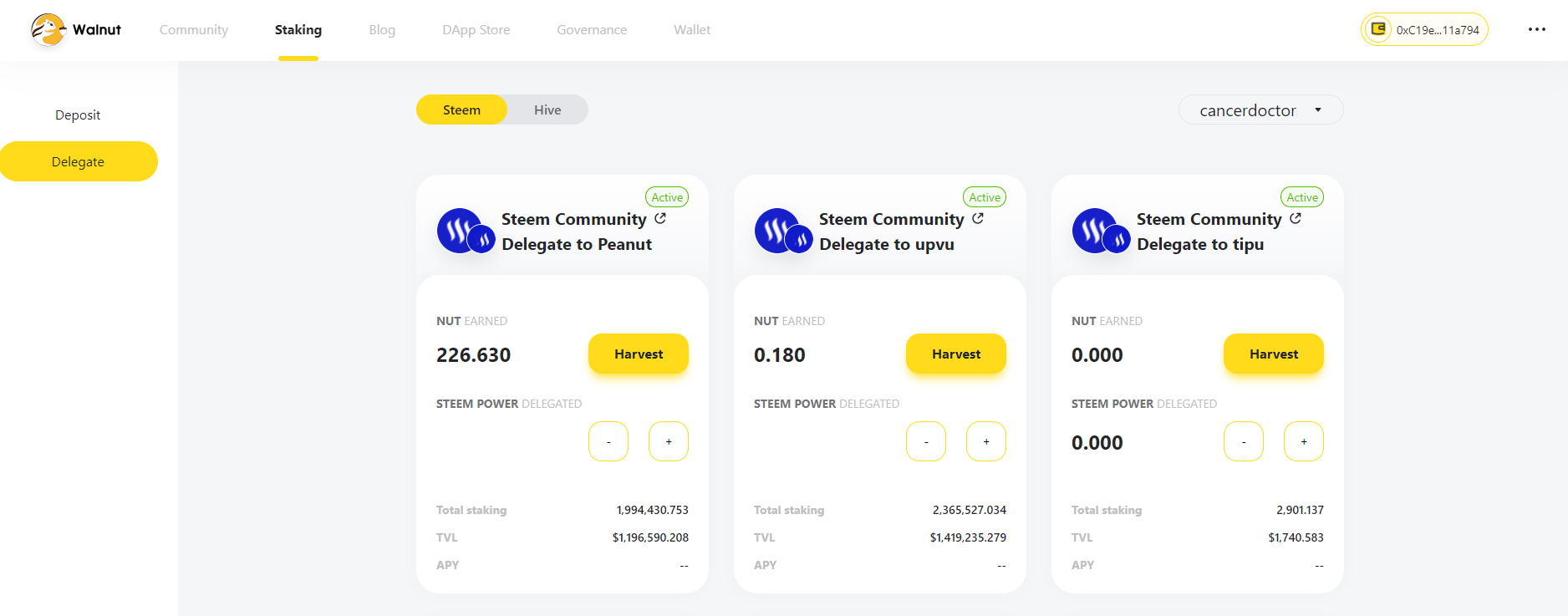The height and width of the screenshot is (616, 1568).
Task: Open external link icon on tipu card
Action: (1296, 218)
